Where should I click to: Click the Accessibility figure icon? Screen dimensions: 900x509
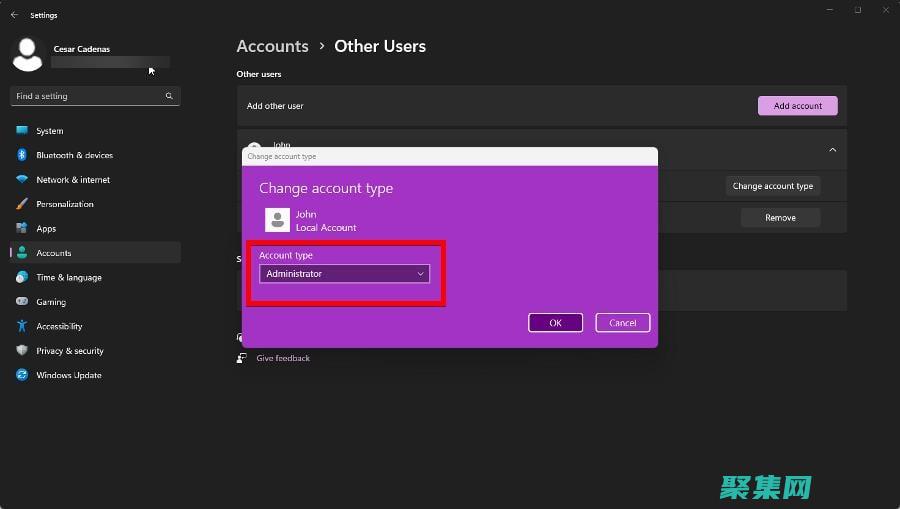click(x=22, y=326)
